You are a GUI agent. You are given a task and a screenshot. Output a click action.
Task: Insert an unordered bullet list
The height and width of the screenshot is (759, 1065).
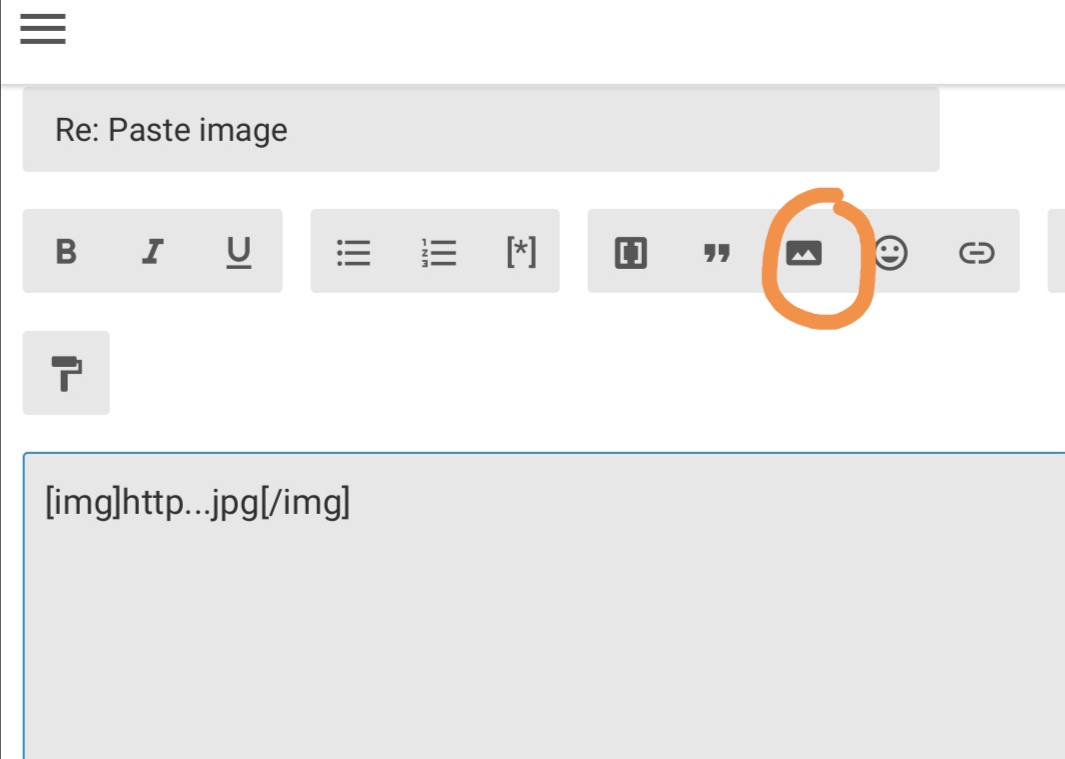tap(353, 252)
